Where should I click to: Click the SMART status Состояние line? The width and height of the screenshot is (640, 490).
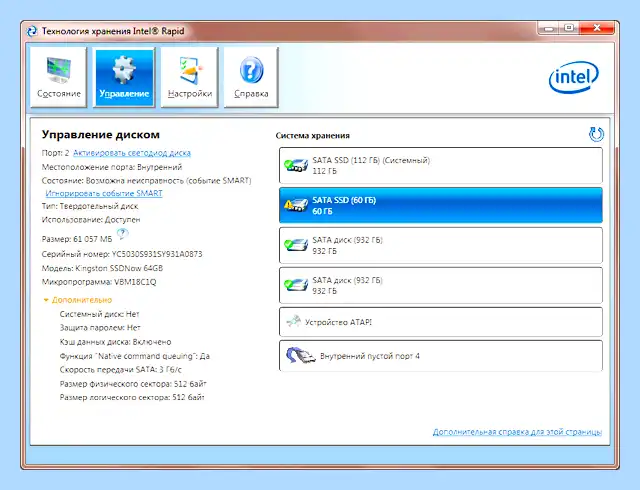(147, 180)
